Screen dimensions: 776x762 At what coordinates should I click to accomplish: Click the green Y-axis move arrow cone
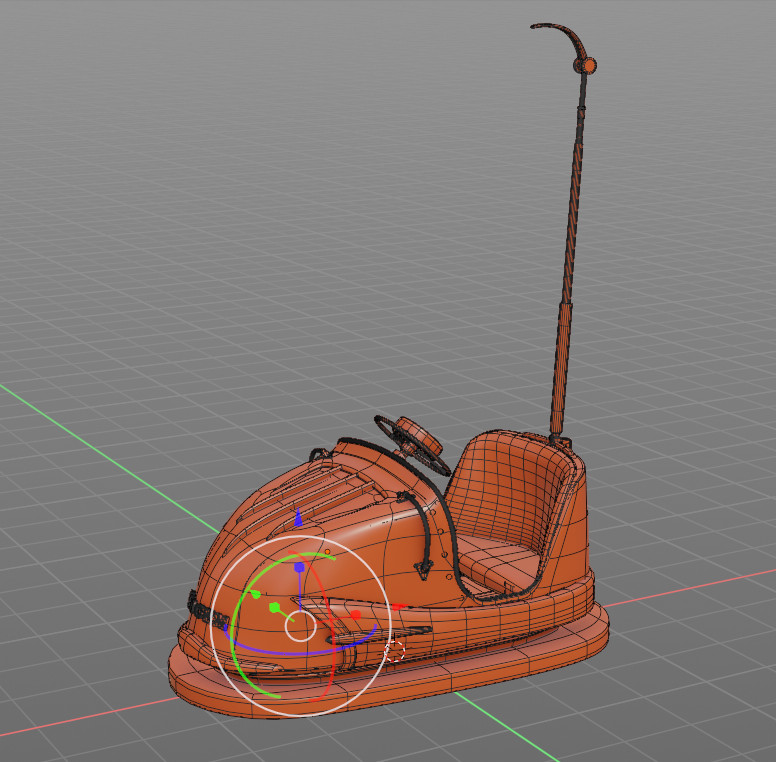point(255,594)
